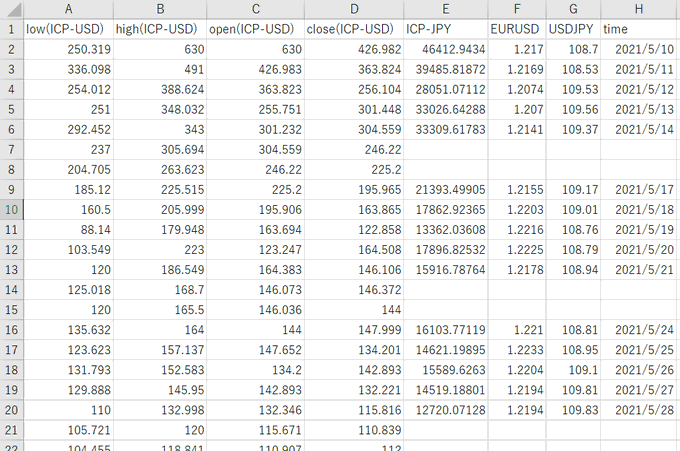Select cell with value 204.705

coord(69,170)
